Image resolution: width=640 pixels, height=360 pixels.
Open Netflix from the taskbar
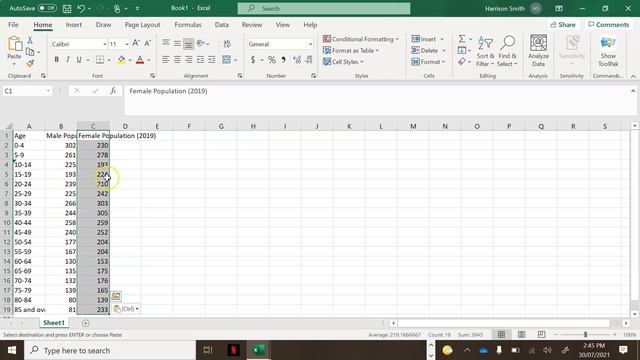tap(233, 350)
